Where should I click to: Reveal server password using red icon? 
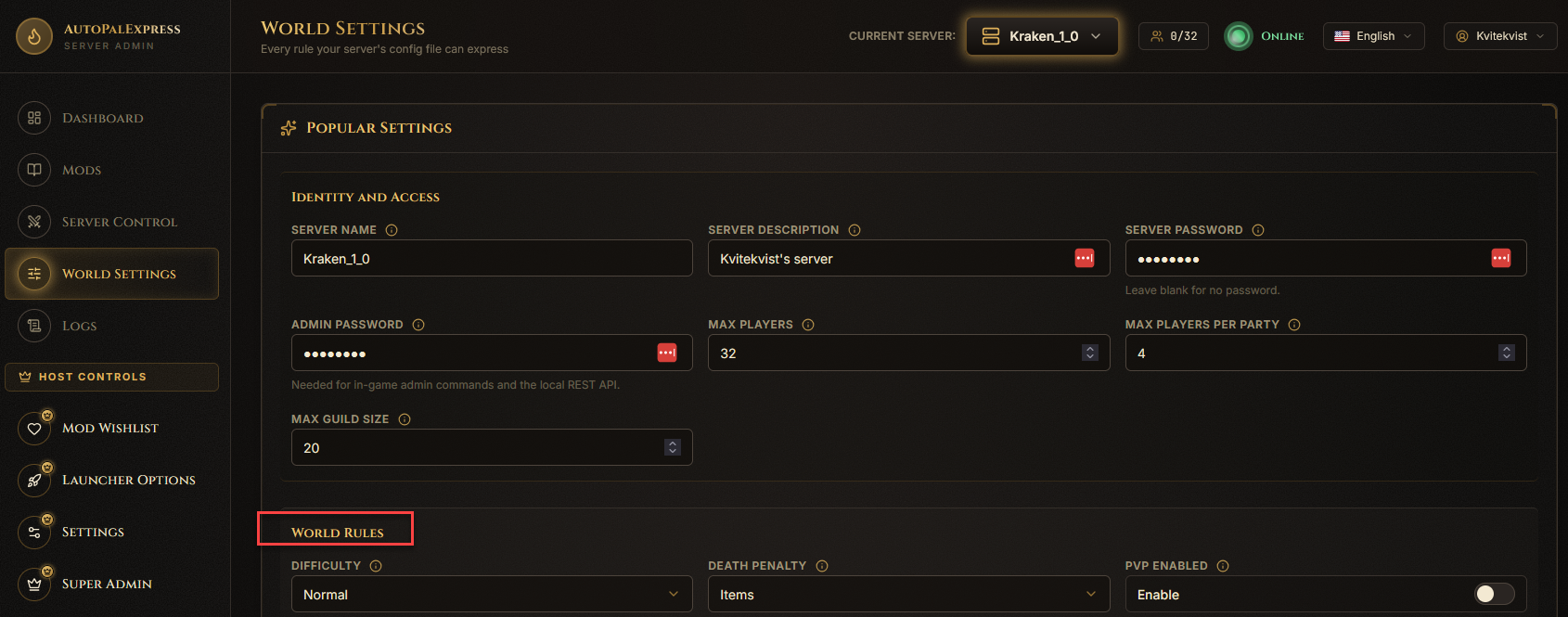coord(1501,258)
